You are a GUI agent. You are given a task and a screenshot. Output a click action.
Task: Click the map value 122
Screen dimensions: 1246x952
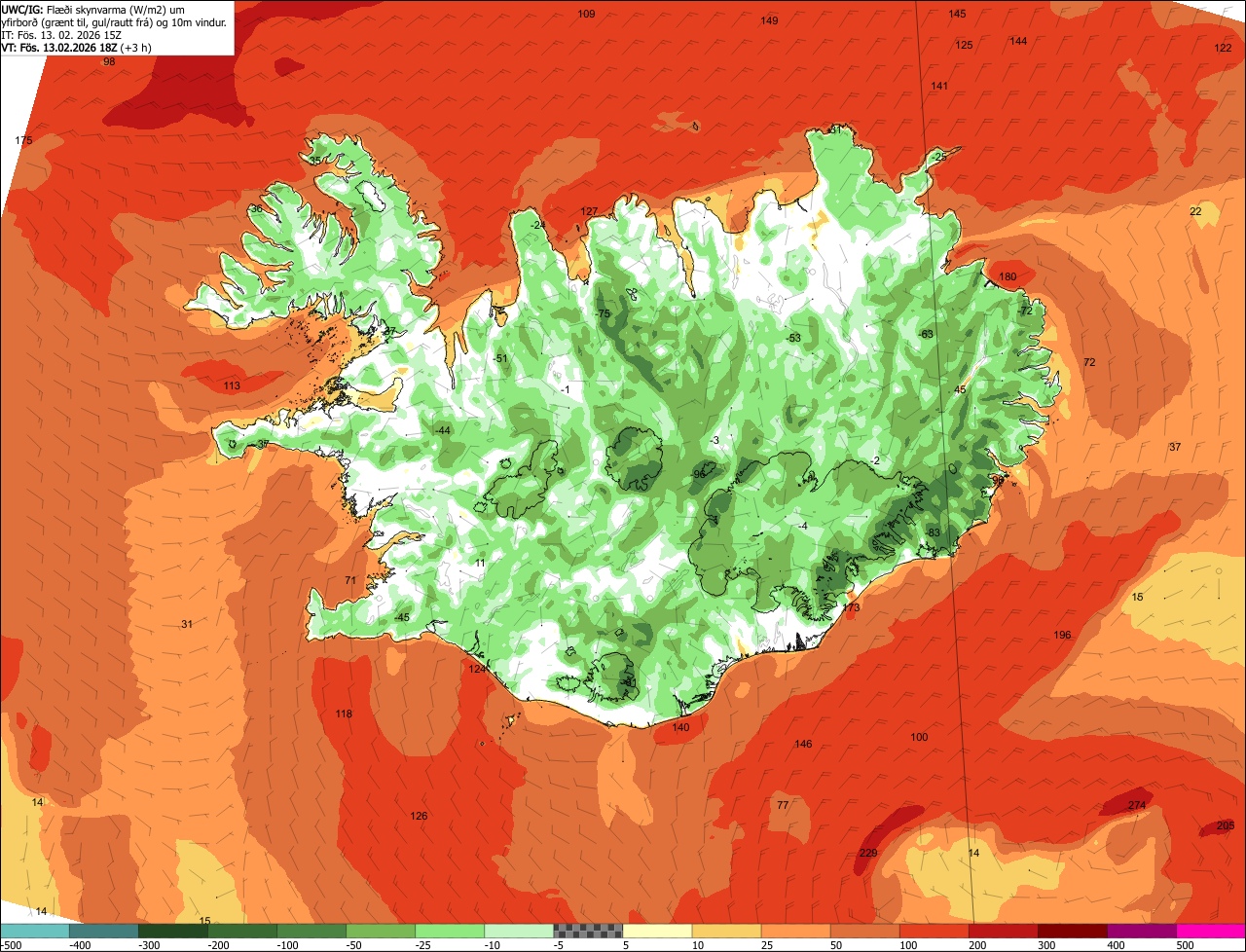(1224, 48)
